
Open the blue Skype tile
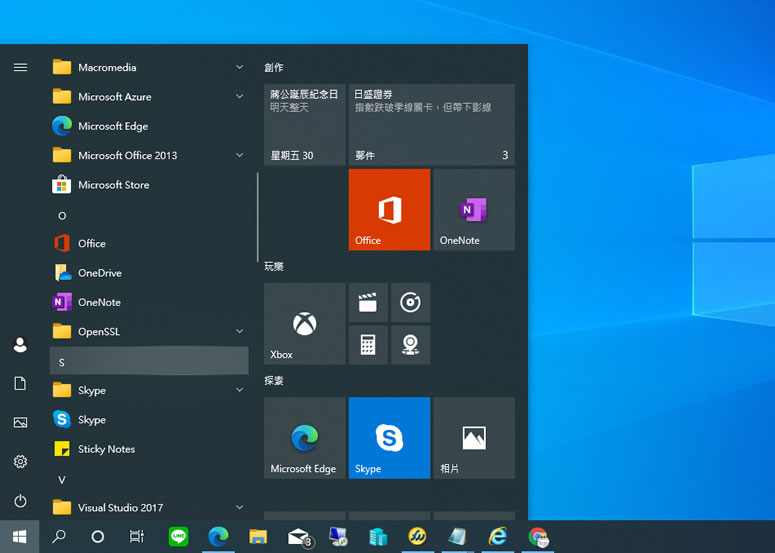(x=389, y=438)
